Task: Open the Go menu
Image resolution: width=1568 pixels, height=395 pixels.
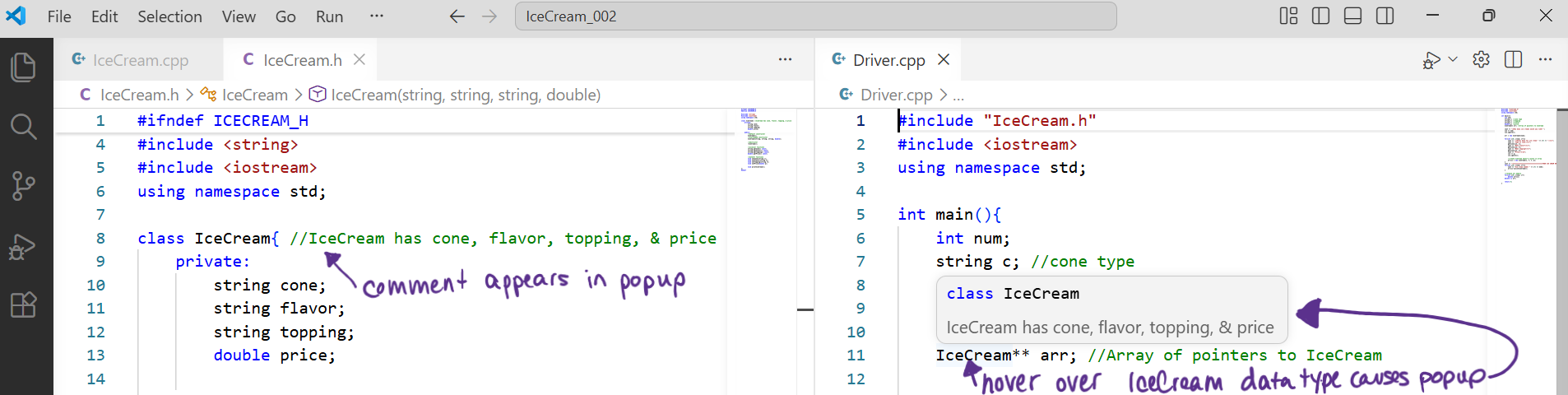Action: [x=285, y=16]
